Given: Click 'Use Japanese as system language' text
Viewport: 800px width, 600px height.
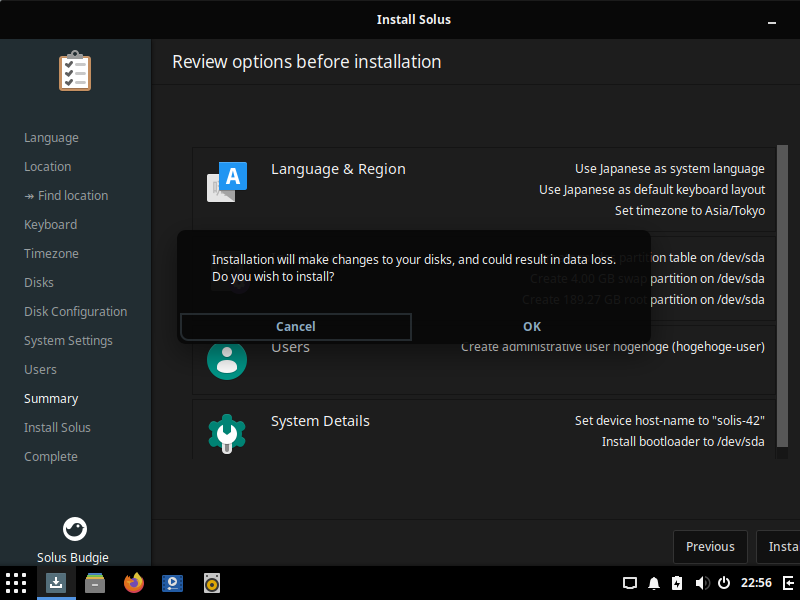Looking at the screenshot, I should point(669,169).
